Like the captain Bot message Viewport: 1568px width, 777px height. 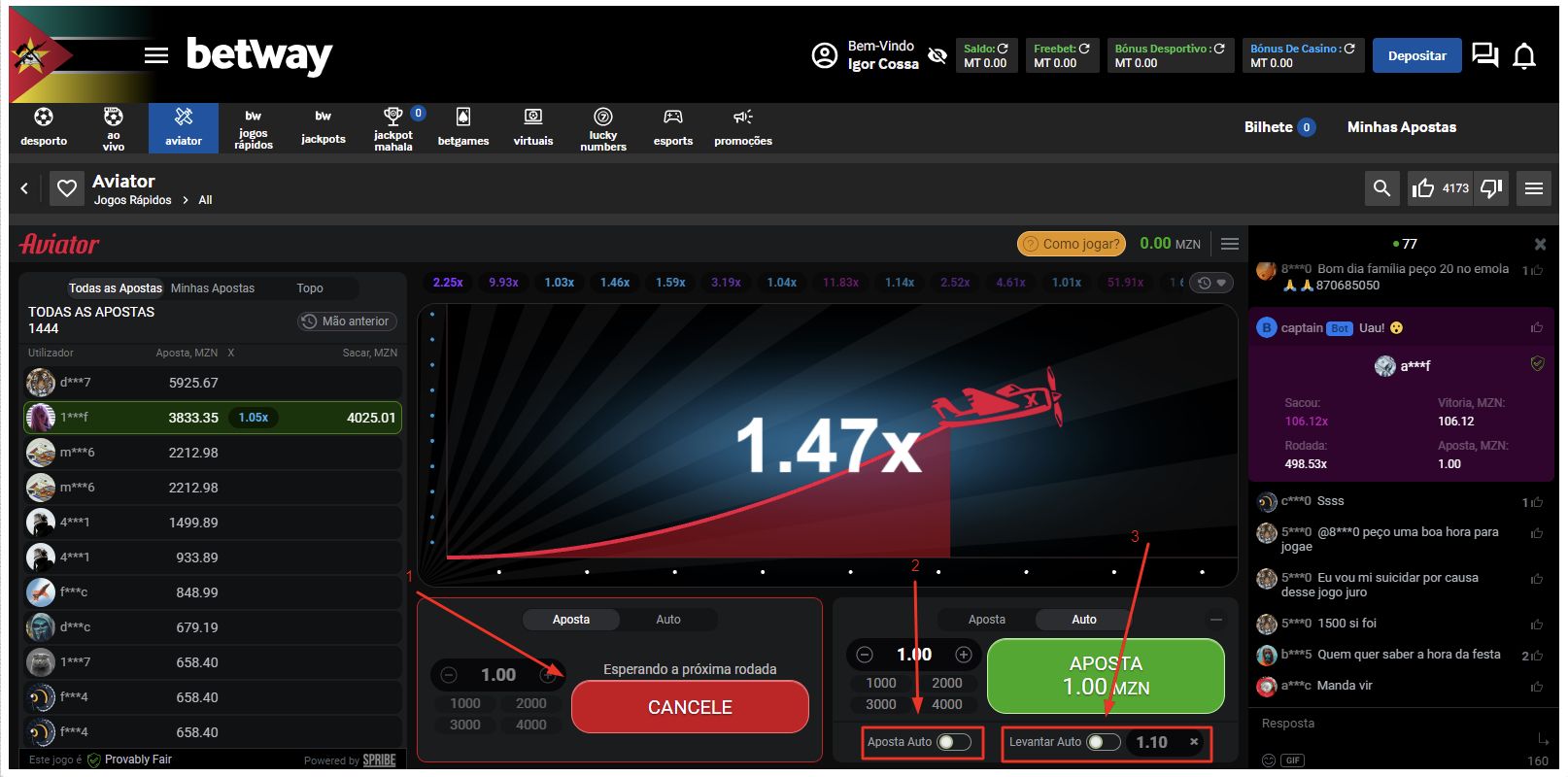pyautogui.click(x=1536, y=328)
